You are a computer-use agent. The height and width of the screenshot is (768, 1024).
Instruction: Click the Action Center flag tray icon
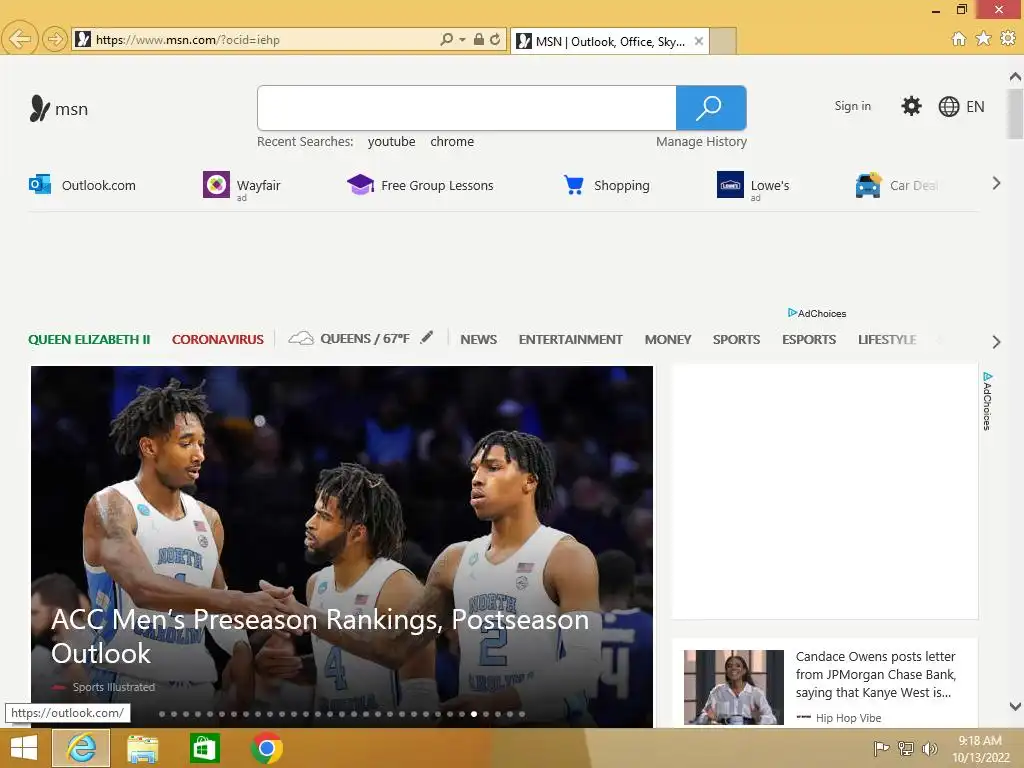click(881, 748)
